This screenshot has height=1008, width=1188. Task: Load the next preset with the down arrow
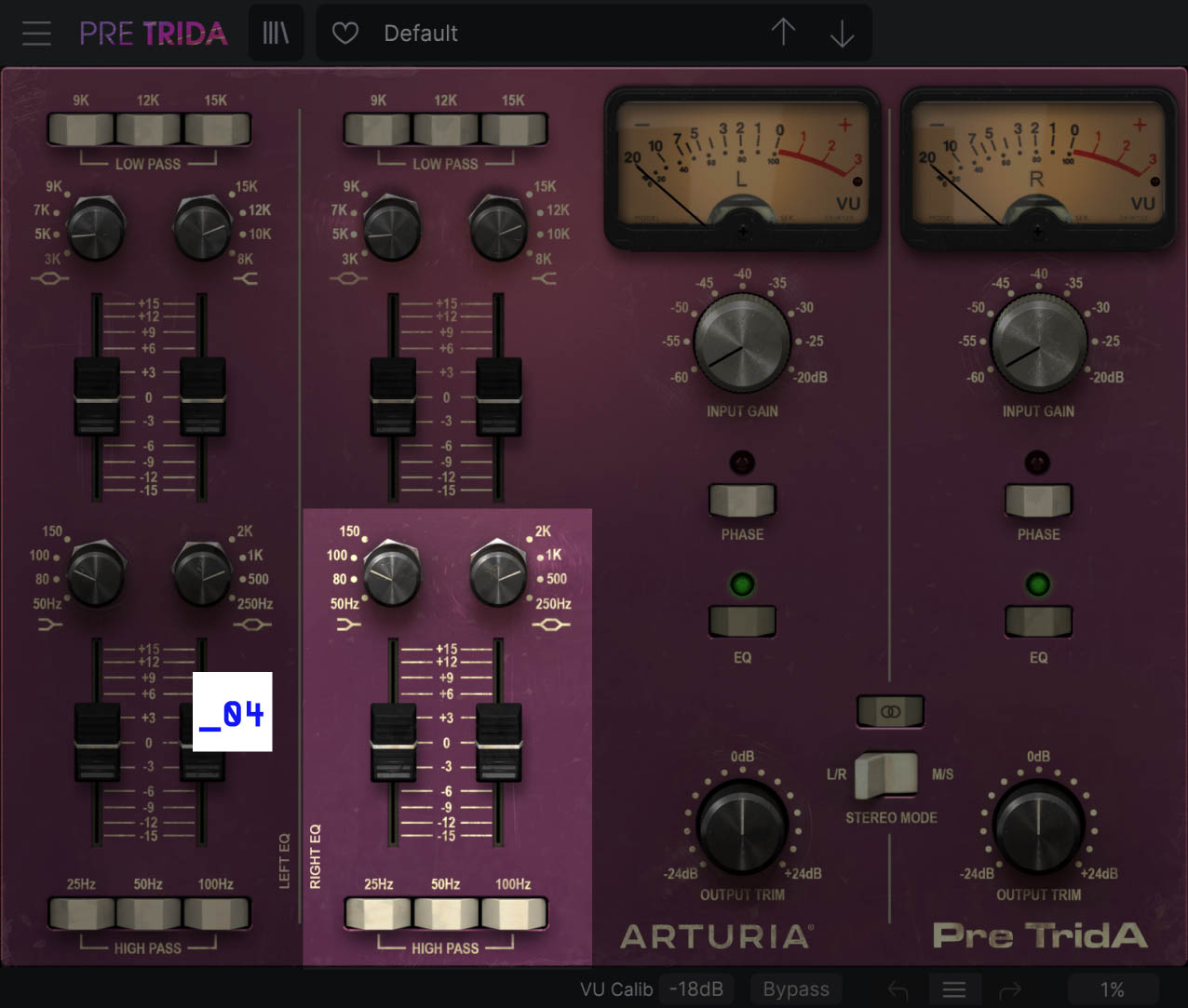click(842, 33)
